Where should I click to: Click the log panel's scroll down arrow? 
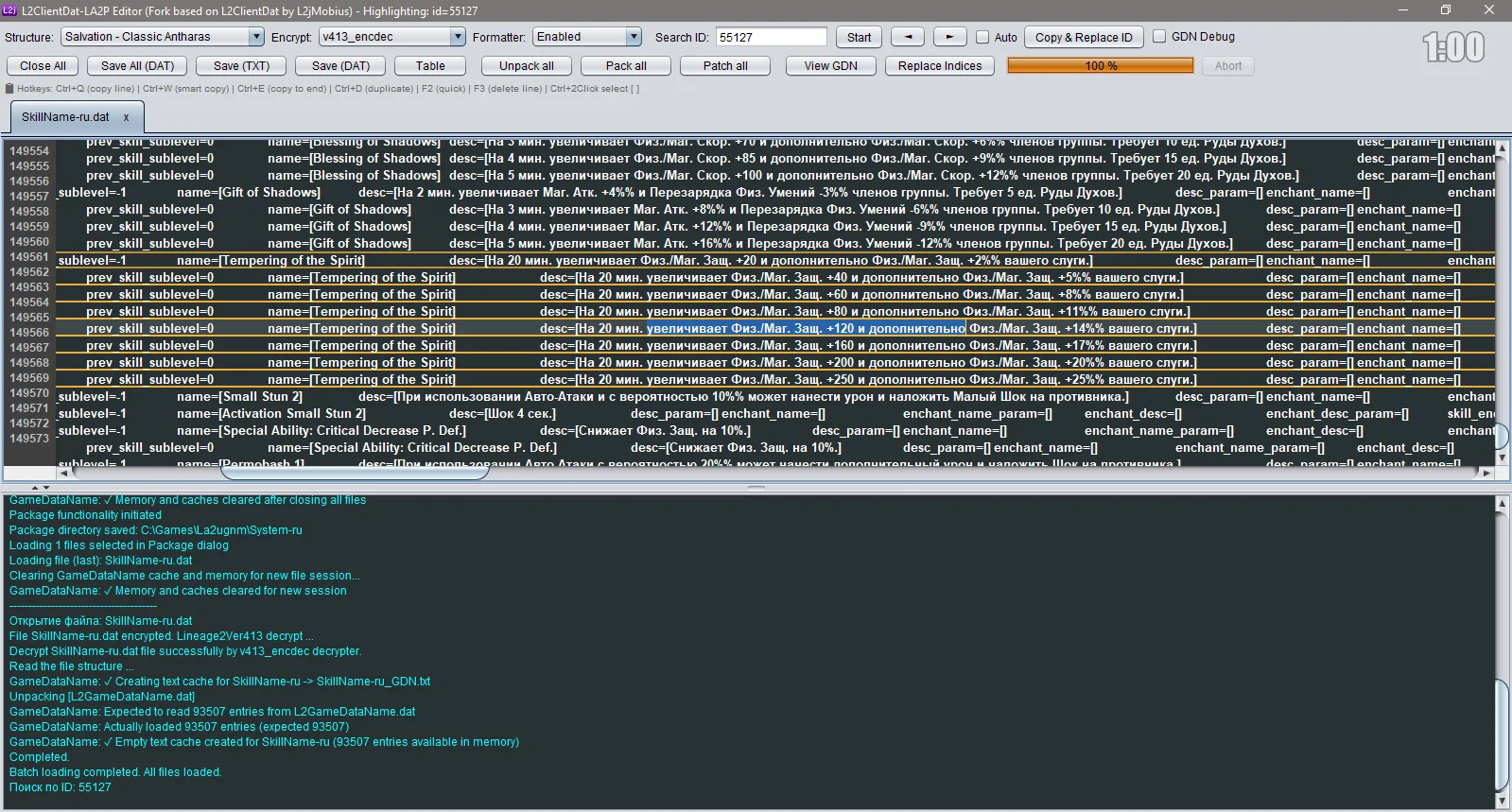click(1502, 801)
